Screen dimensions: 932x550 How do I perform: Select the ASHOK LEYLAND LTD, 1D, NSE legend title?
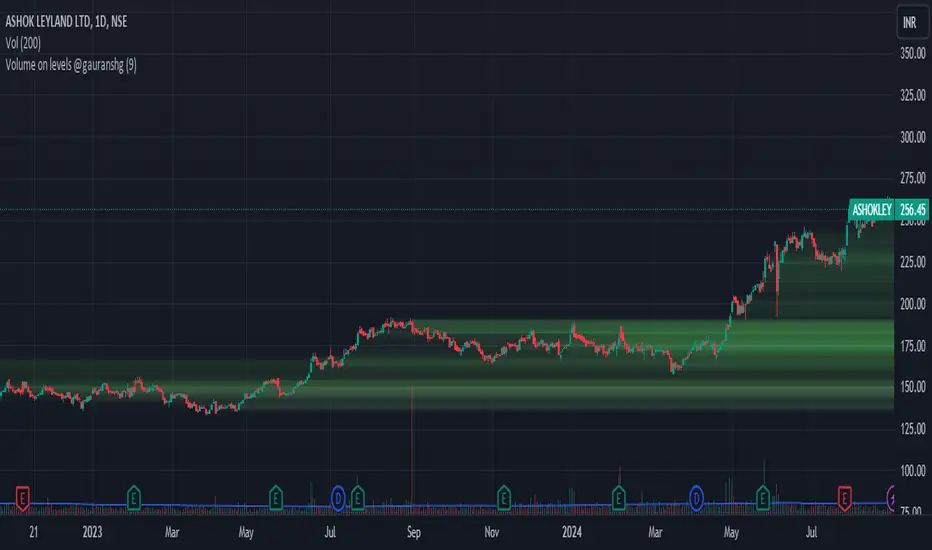66,21
